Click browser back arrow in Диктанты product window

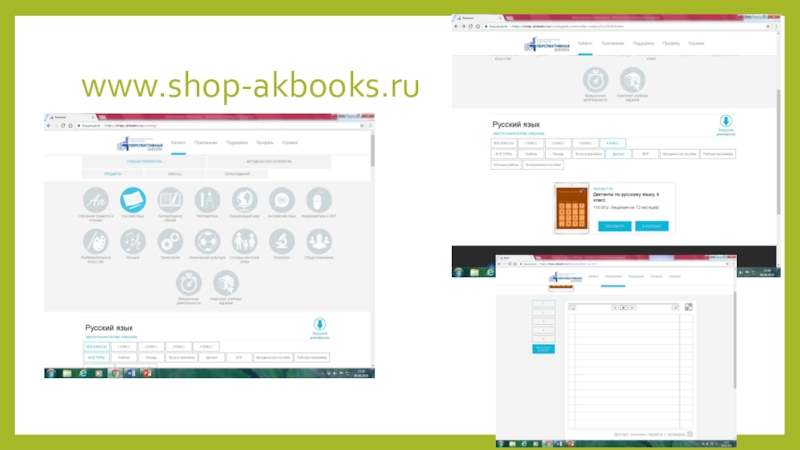[456, 27]
